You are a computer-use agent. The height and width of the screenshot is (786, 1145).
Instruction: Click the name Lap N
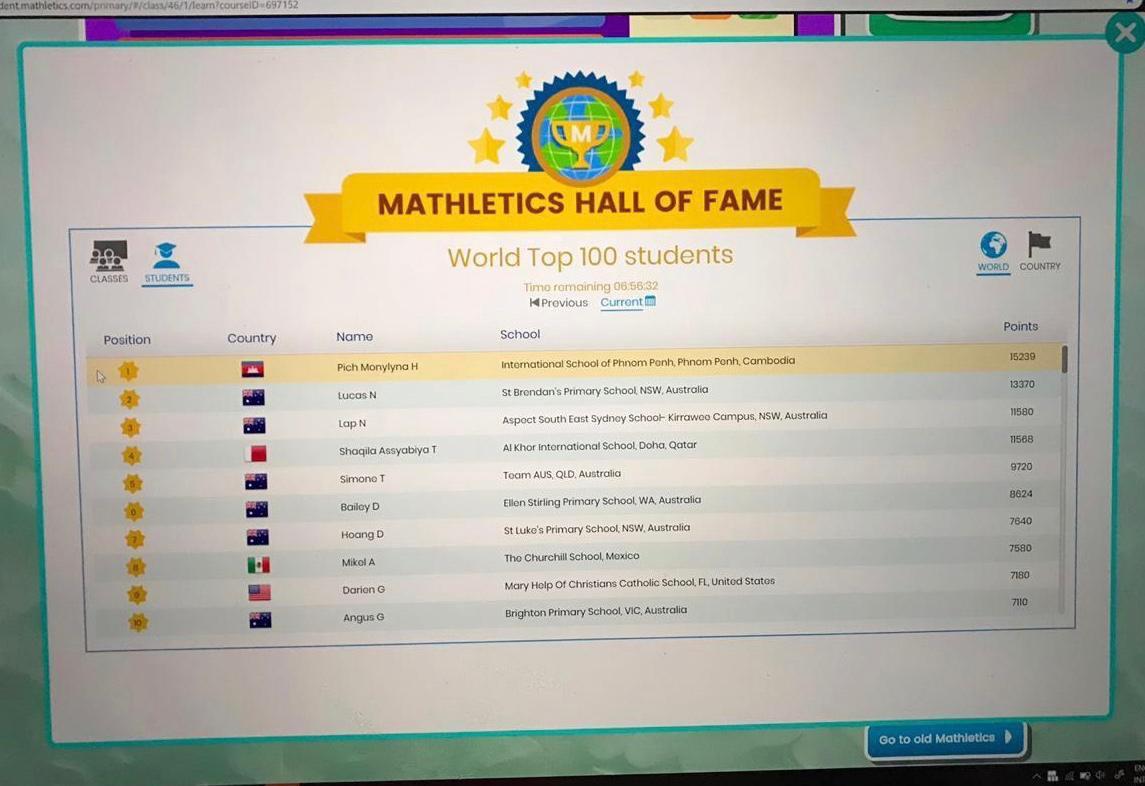point(352,423)
